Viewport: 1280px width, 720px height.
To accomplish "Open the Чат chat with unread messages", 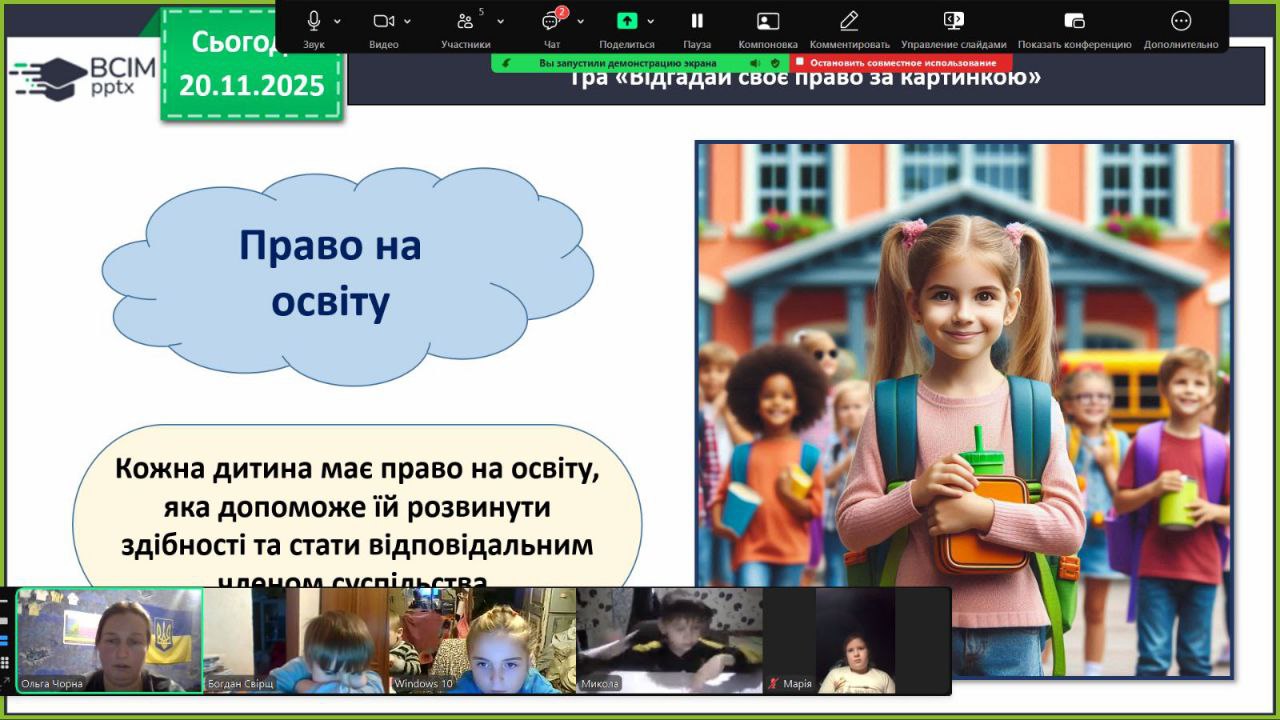I will pyautogui.click(x=551, y=21).
